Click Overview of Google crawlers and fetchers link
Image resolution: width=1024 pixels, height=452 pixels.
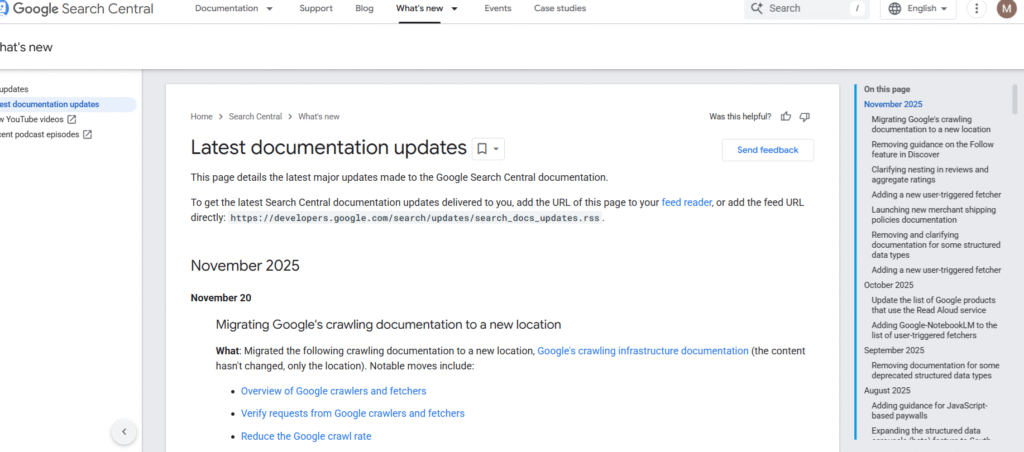click(333, 391)
